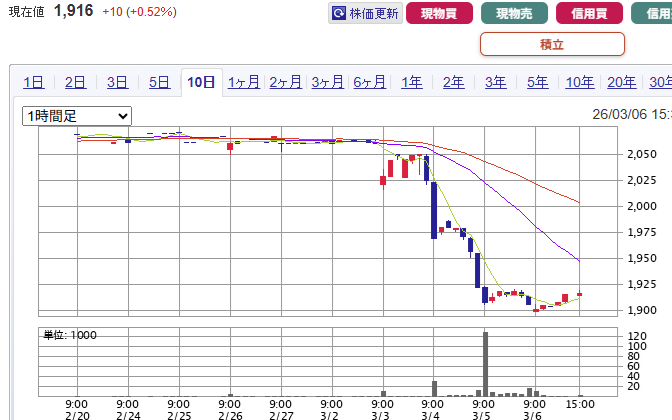This screenshot has height=420, width=672.
Task: Click the tallest volume bar on 3/5
Action: 485,362
